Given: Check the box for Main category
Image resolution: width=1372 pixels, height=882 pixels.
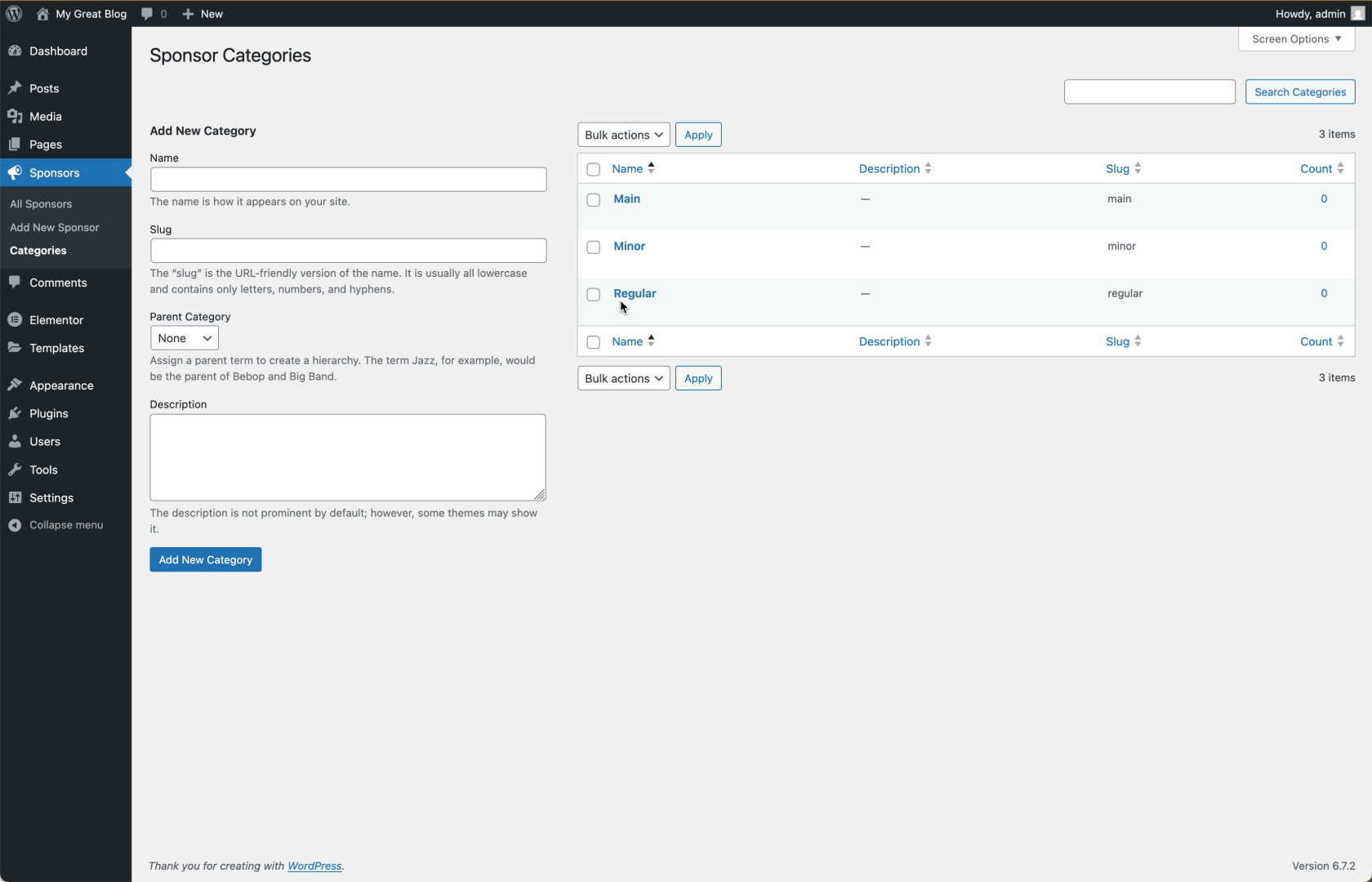Looking at the screenshot, I should tap(594, 200).
